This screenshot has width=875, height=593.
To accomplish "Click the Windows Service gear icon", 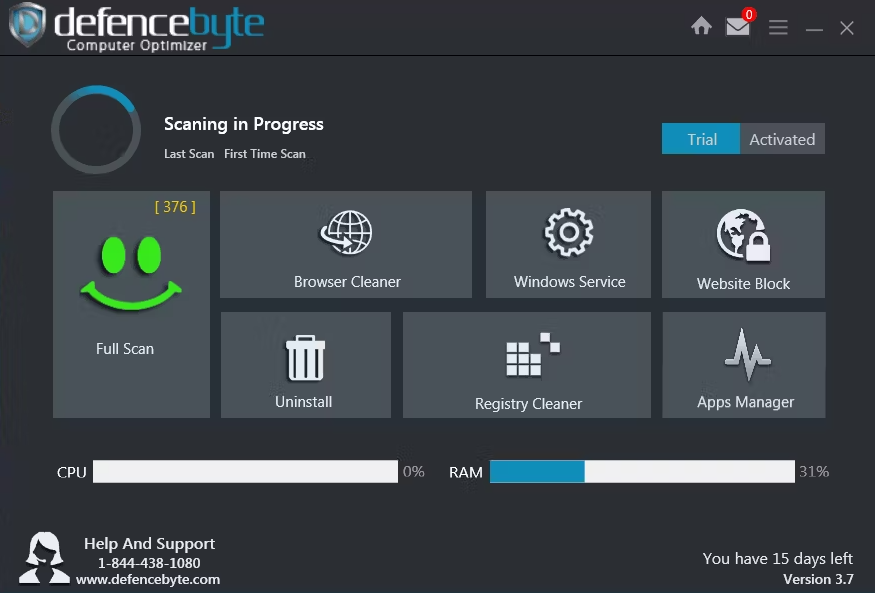I will coord(569,232).
